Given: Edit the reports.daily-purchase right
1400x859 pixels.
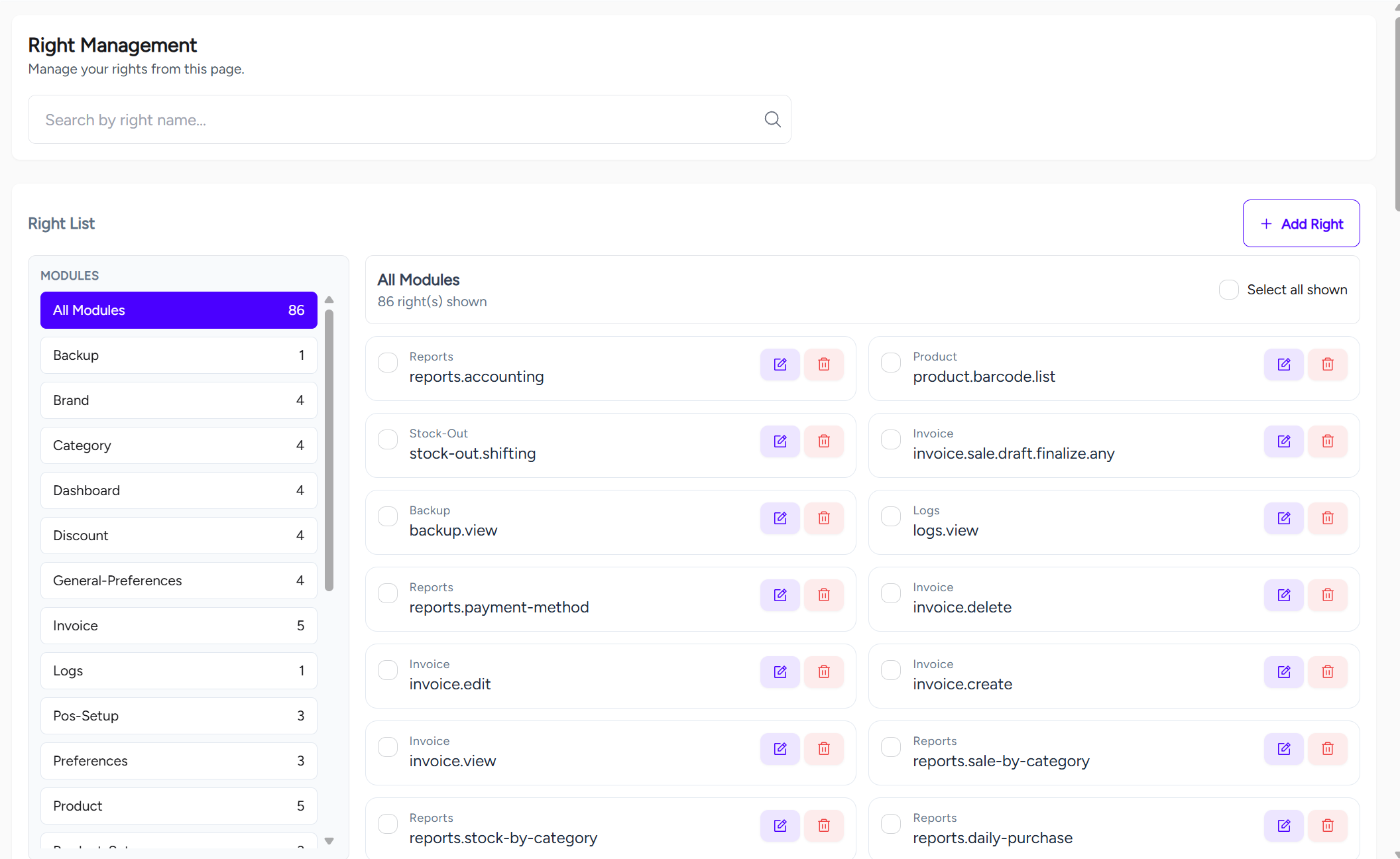Looking at the screenshot, I should (x=1284, y=826).
